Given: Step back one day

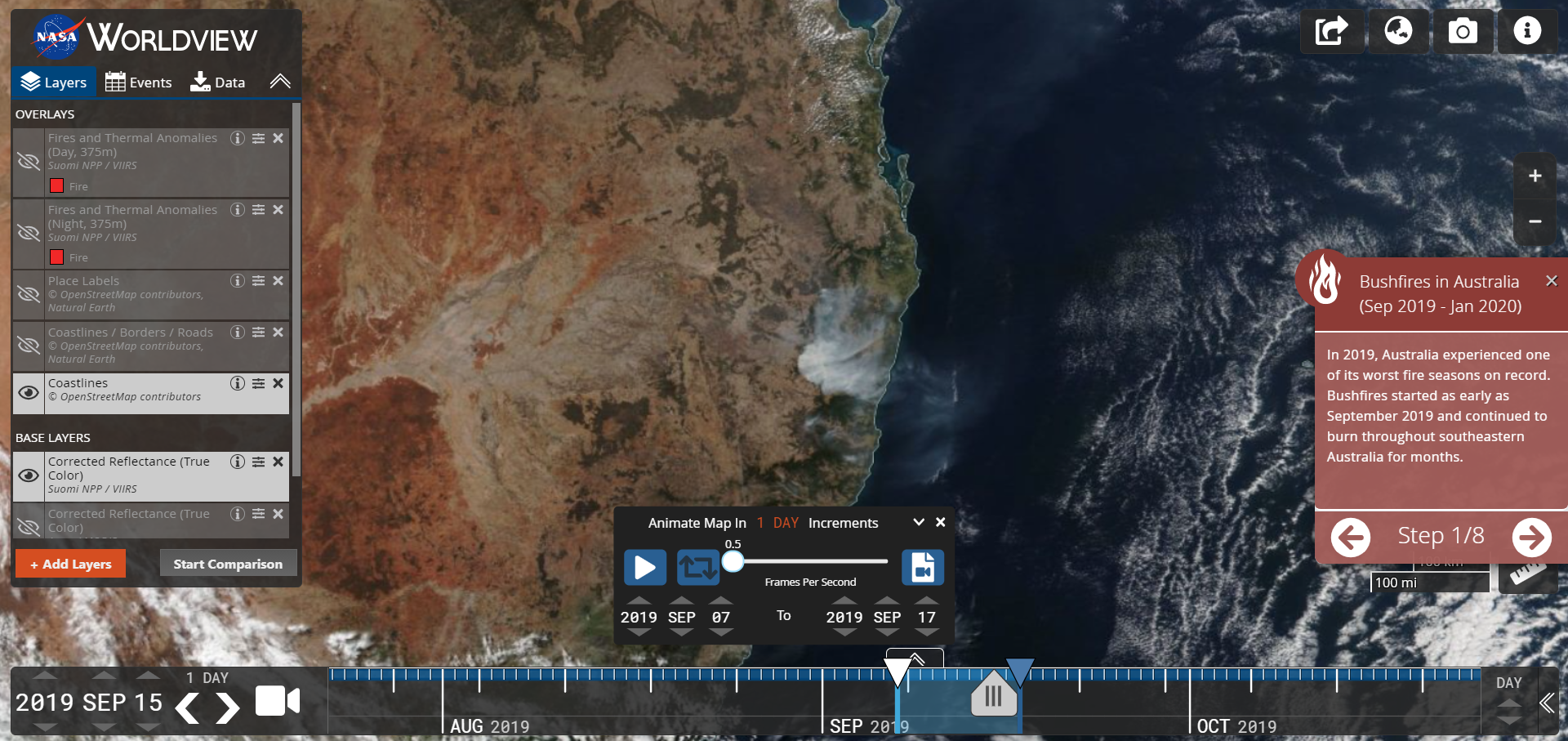Looking at the screenshot, I should pos(188,708).
